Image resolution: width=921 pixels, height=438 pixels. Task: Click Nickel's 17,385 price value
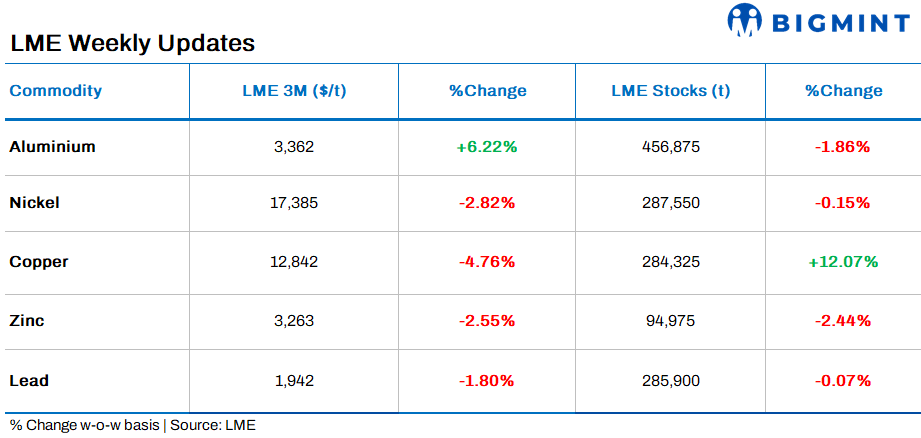[x=294, y=203]
